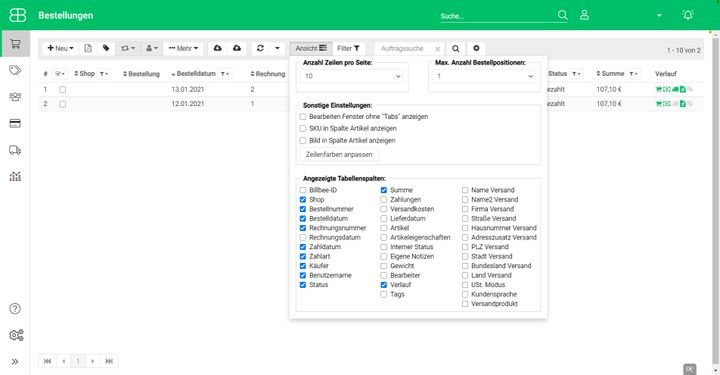Screen dimensions: 720x375
Task: Open the shipping truck sidebar icon
Action: point(15,150)
